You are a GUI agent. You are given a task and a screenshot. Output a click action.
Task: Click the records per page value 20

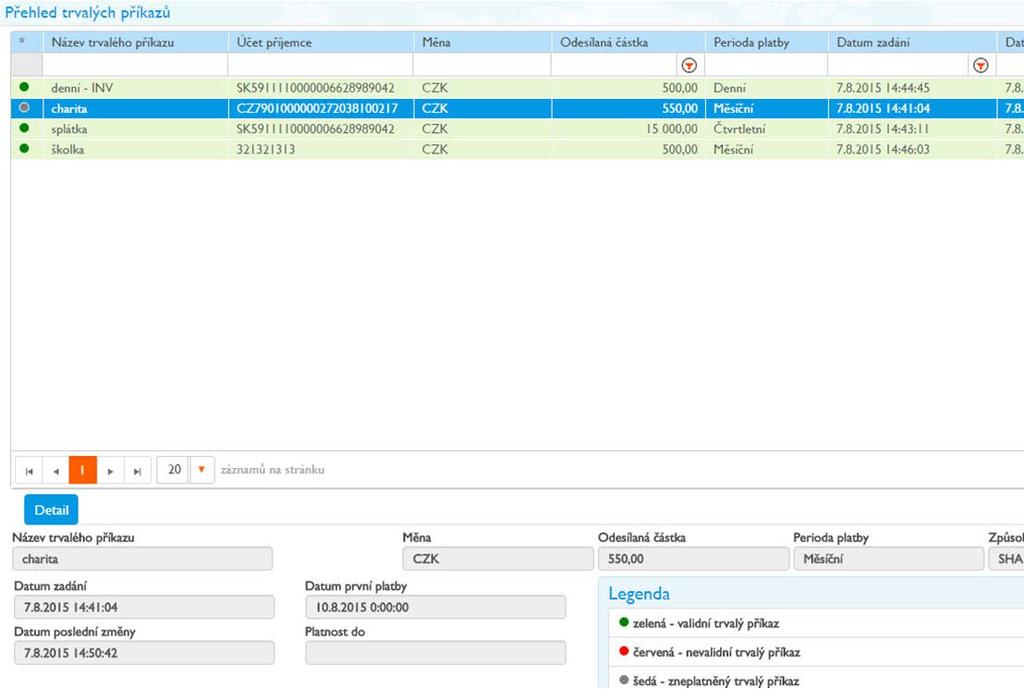point(174,470)
